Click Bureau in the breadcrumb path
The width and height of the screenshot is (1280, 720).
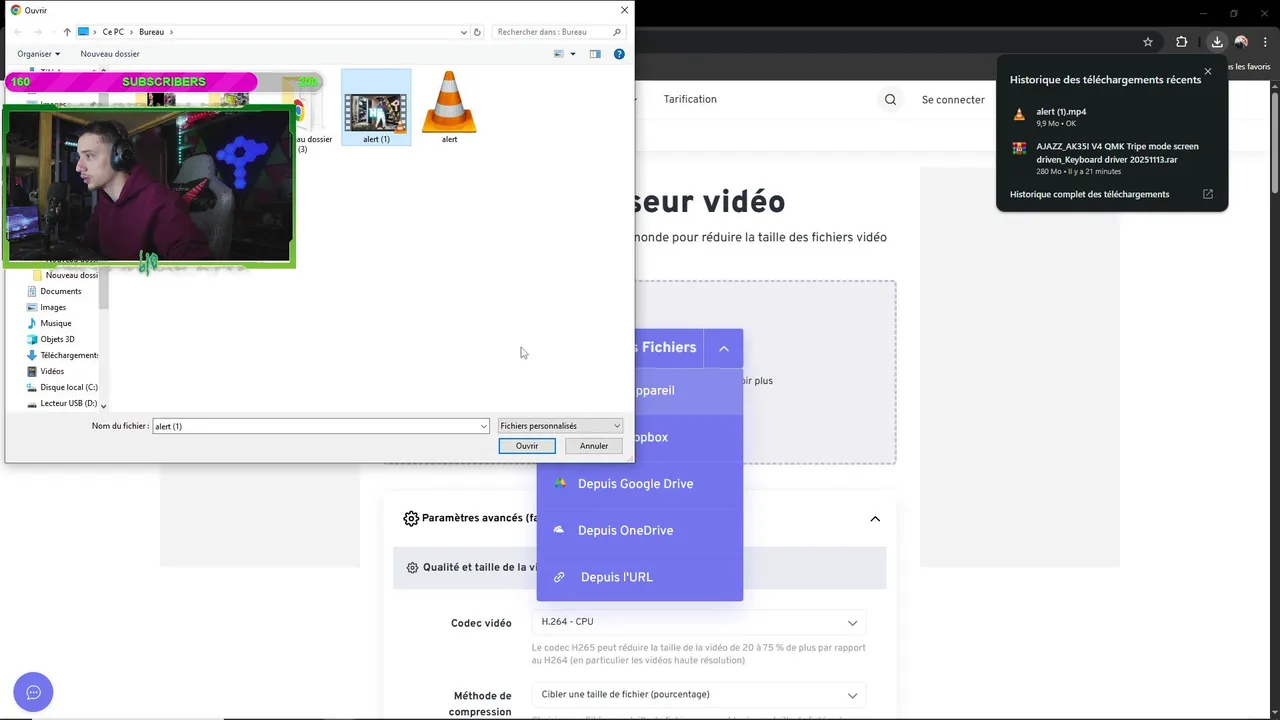point(151,32)
